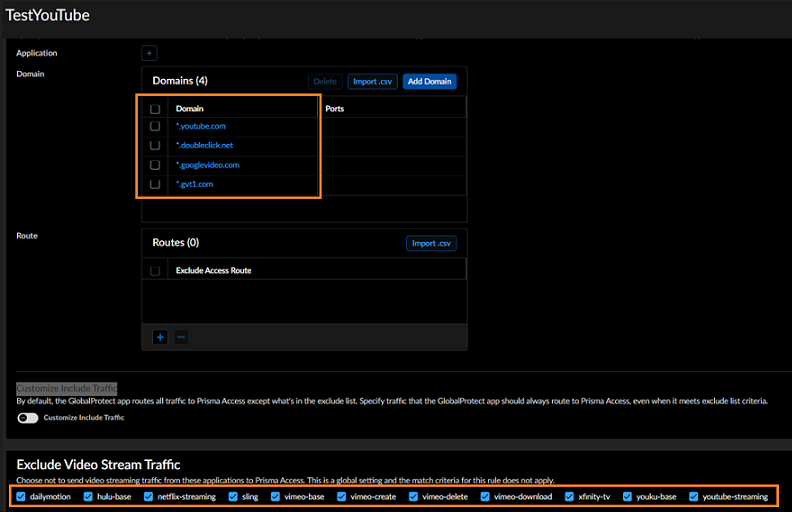792x512 pixels.
Task: Uncheck the dailymotion video stream option
Action: (x=21, y=496)
